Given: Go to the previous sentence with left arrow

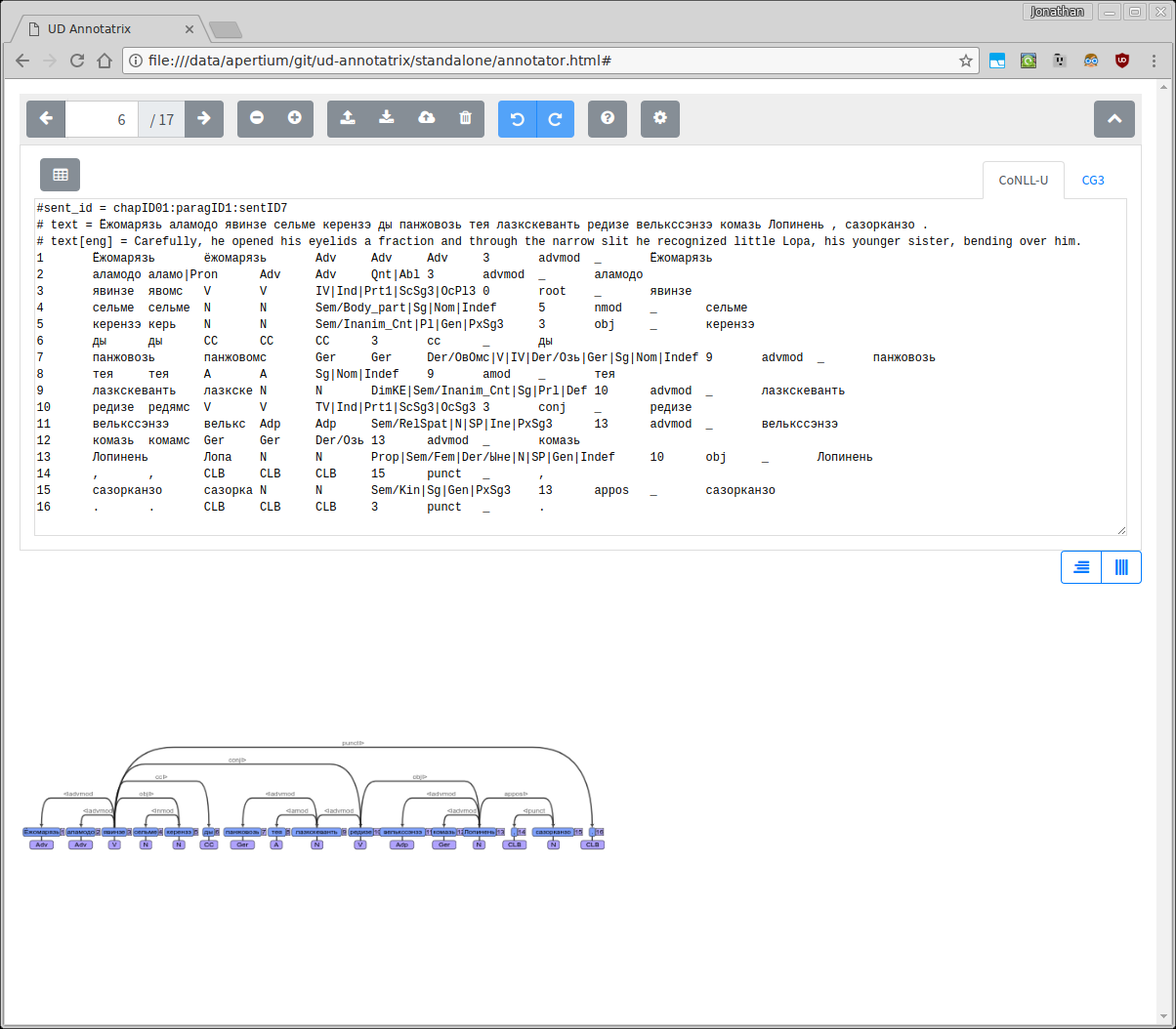Looking at the screenshot, I should tap(46, 118).
